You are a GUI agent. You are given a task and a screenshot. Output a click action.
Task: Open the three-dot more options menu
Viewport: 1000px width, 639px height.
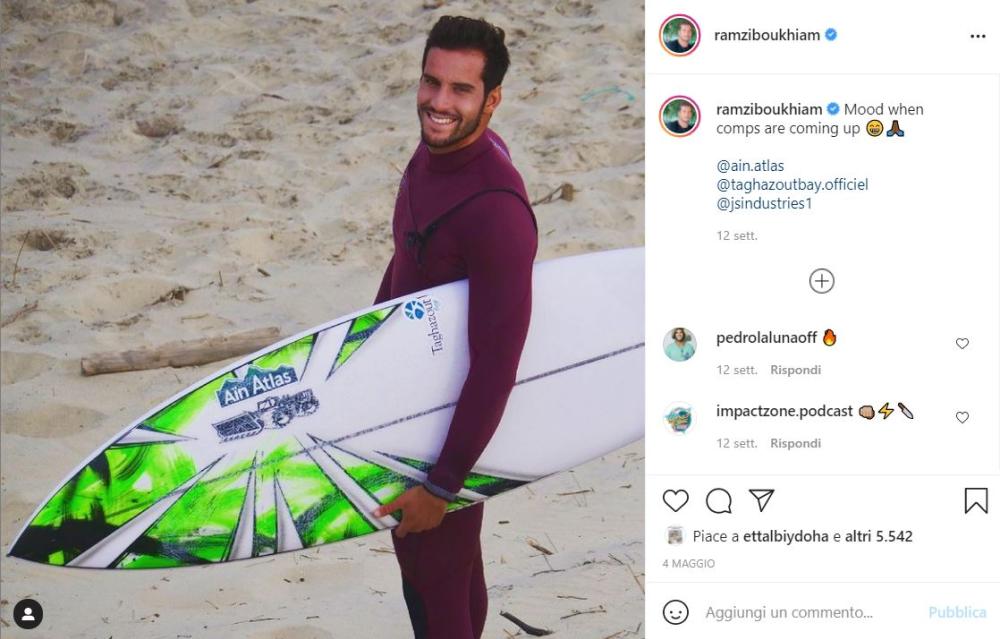point(978,36)
